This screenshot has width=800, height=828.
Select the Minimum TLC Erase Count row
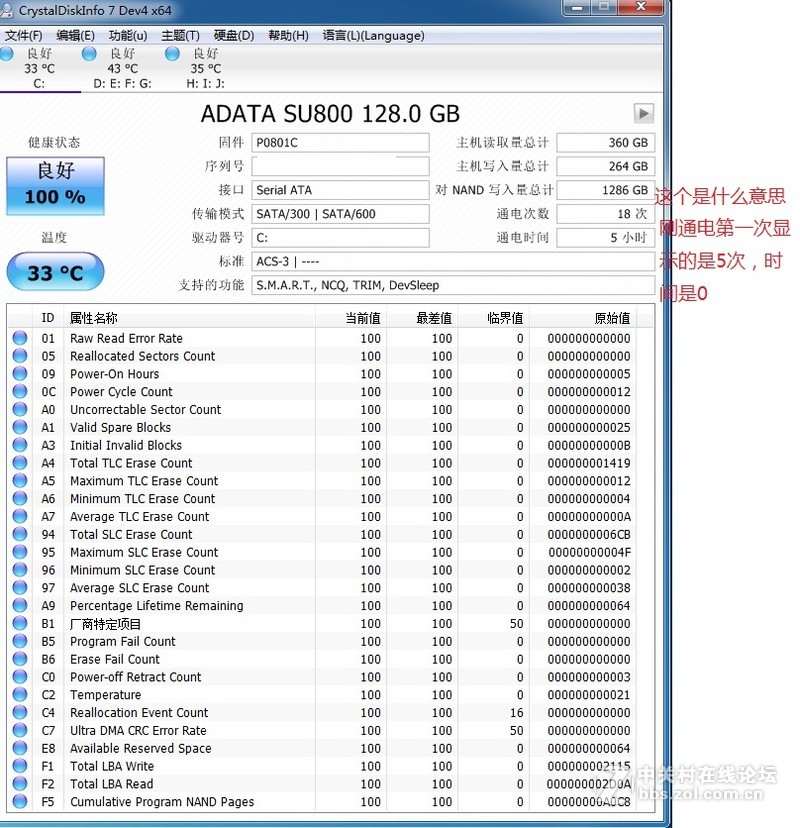pos(331,498)
